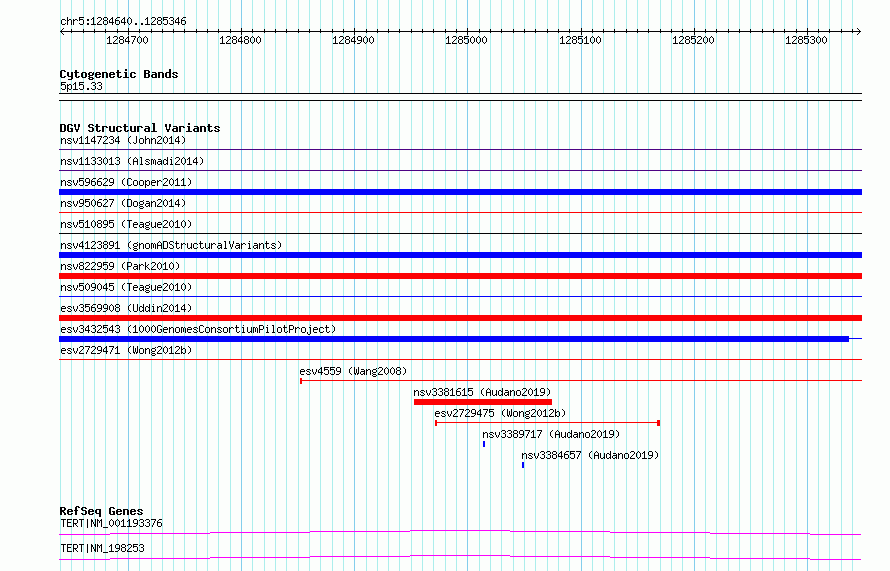Open esv4559 (Wang2008) variant label
890x571 pixels.
(353, 371)
